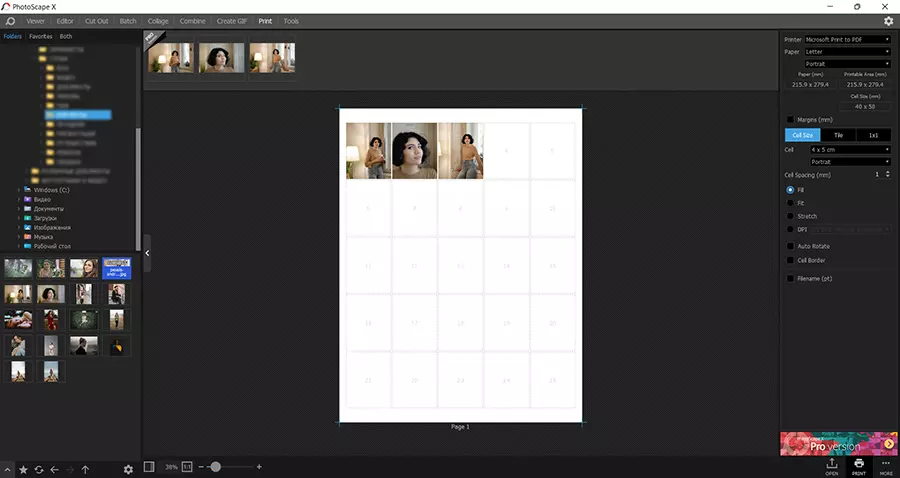This screenshot has height=478, width=900.
Task: Switch to the Cut Out tab
Action: [x=96, y=21]
